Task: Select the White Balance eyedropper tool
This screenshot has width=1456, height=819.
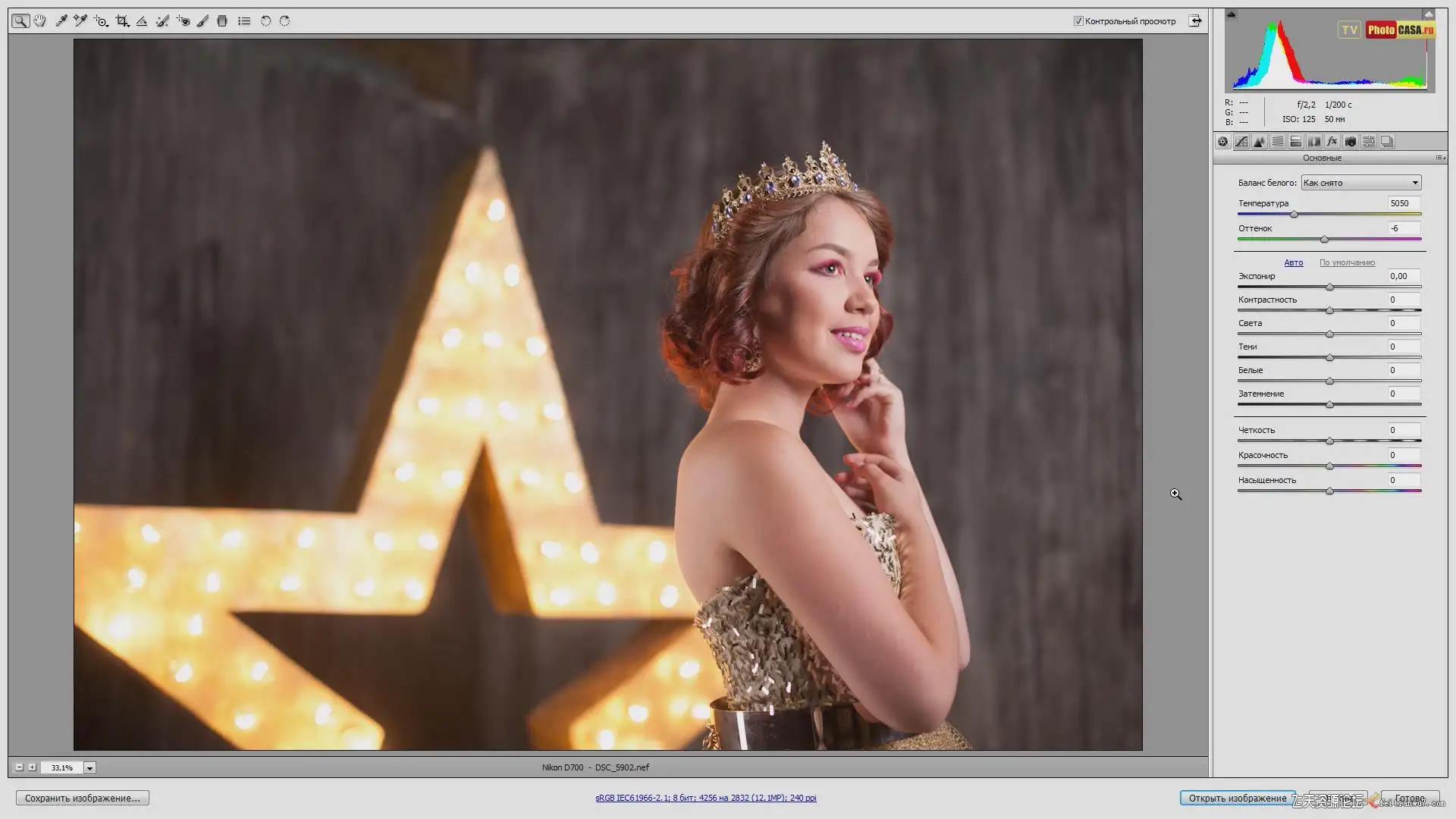Action: coord(61,21)
